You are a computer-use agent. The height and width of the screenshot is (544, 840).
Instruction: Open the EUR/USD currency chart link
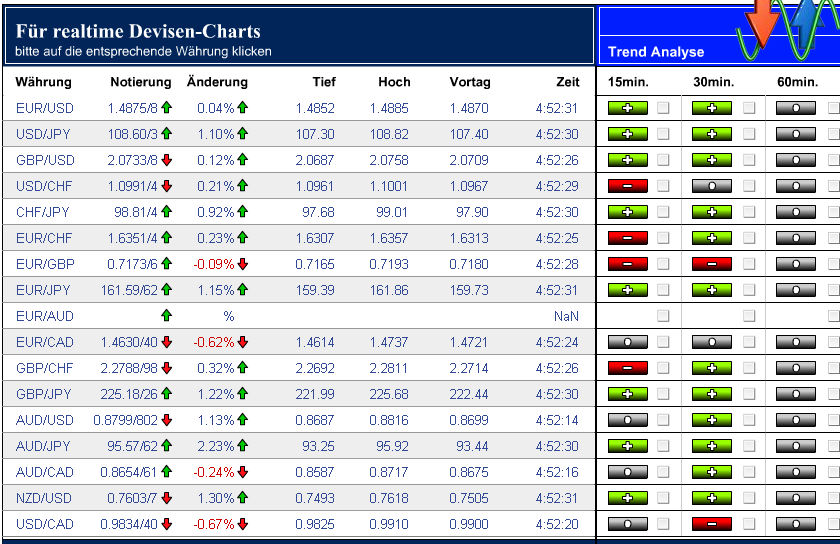44,107
